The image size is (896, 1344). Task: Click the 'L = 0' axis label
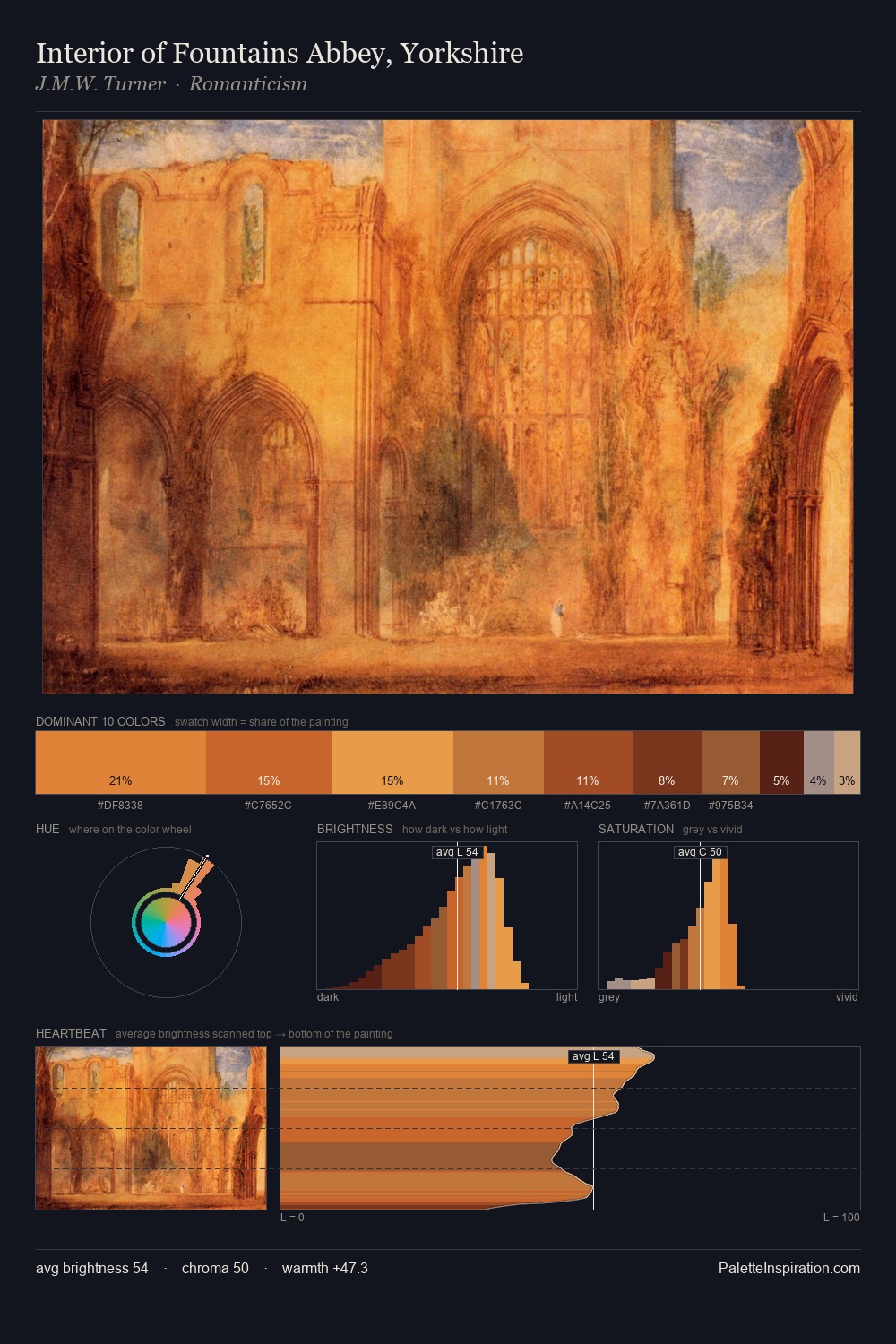click(292, 1218)
